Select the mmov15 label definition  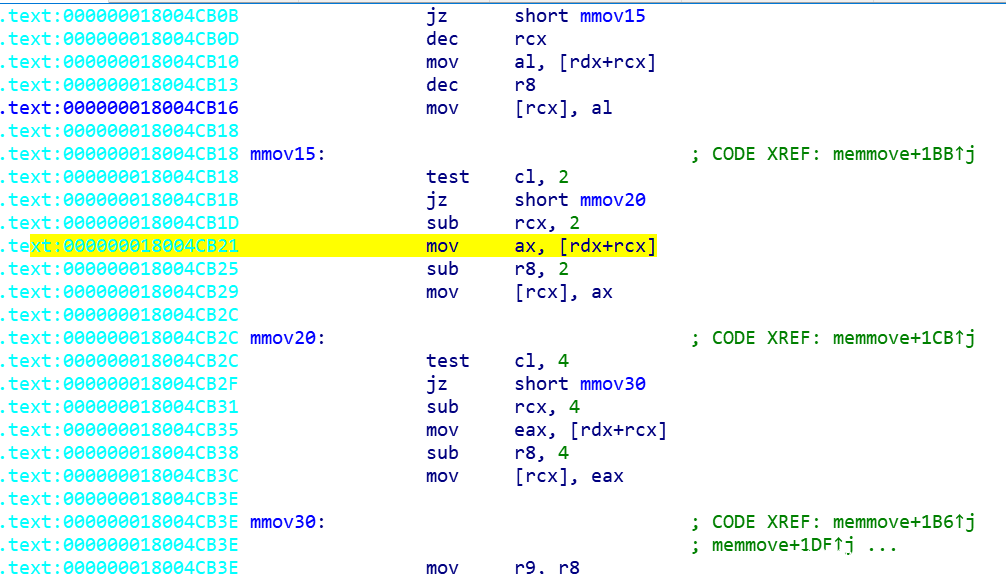[285, 154]
